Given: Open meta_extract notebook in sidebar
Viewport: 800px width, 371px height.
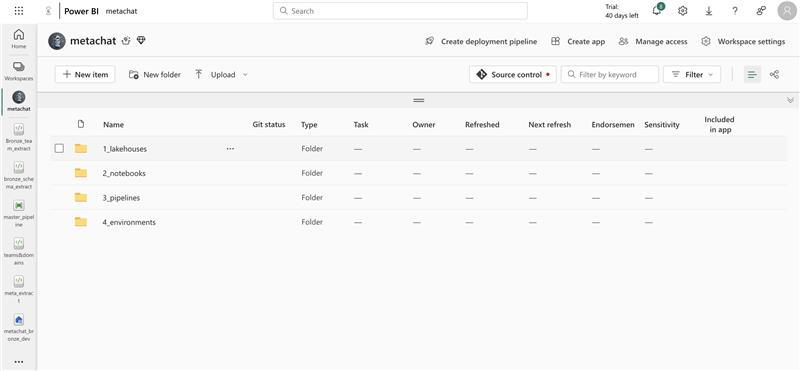Looking at the screenshot, I should point(19,289).
